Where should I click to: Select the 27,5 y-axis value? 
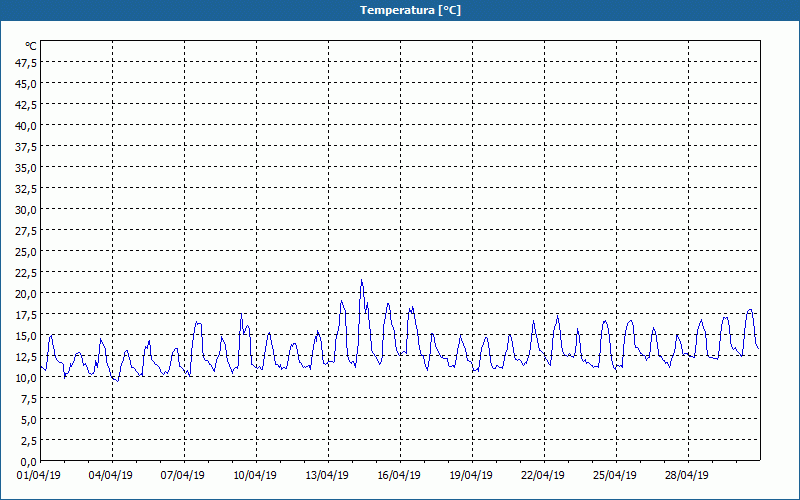(27, 231)
